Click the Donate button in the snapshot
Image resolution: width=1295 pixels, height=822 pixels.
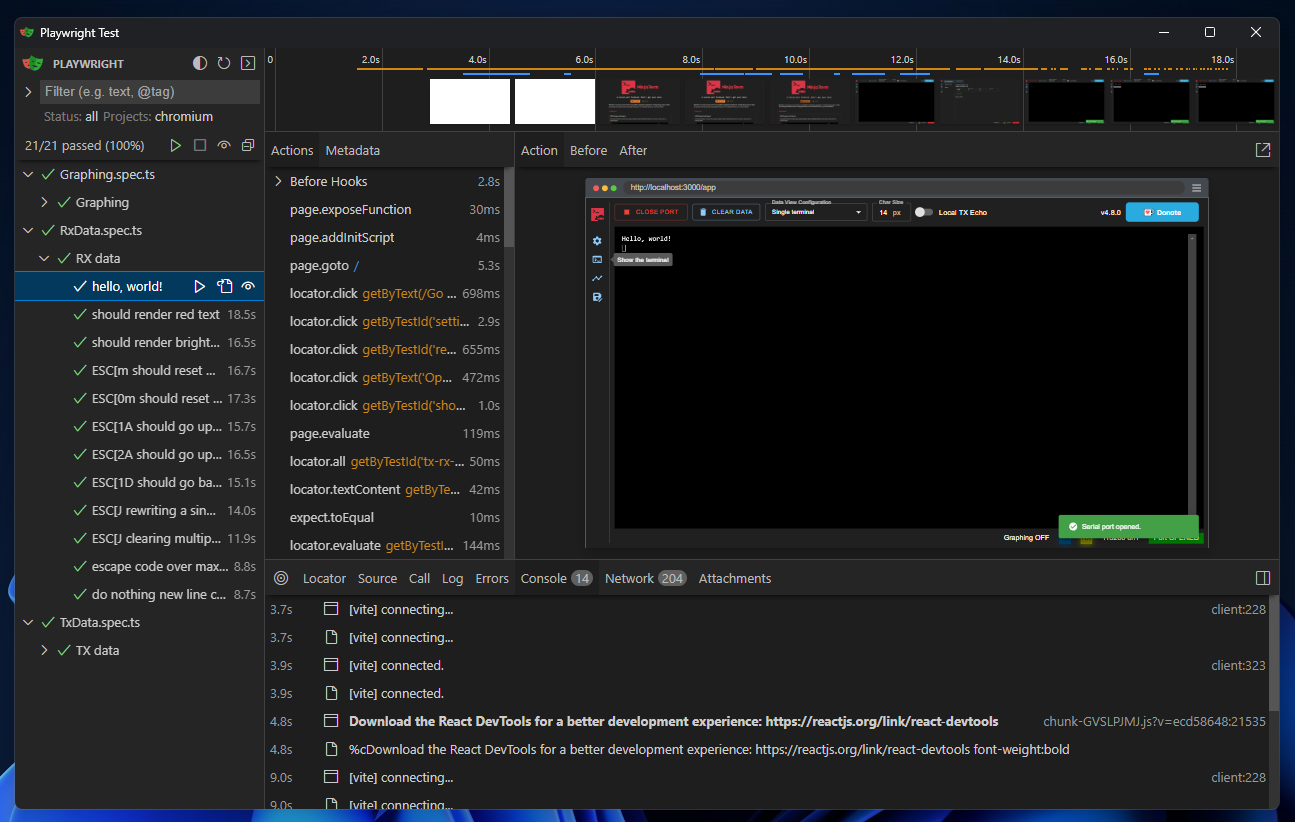(1161, 212)
